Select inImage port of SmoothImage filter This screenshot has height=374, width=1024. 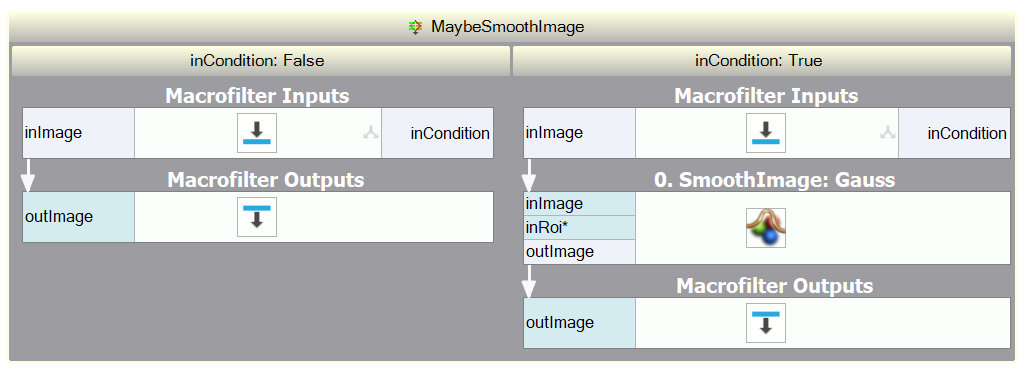[x=579, y=204]
